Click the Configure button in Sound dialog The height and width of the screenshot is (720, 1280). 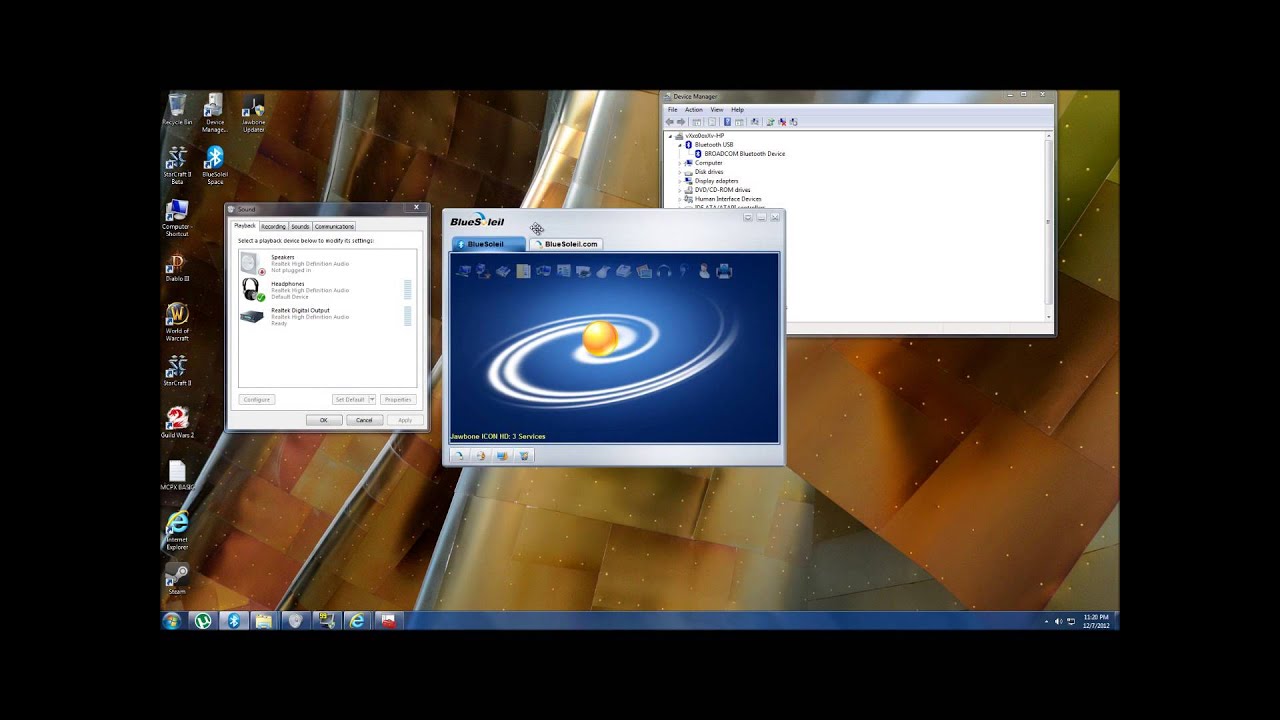(x=257, y=399)
